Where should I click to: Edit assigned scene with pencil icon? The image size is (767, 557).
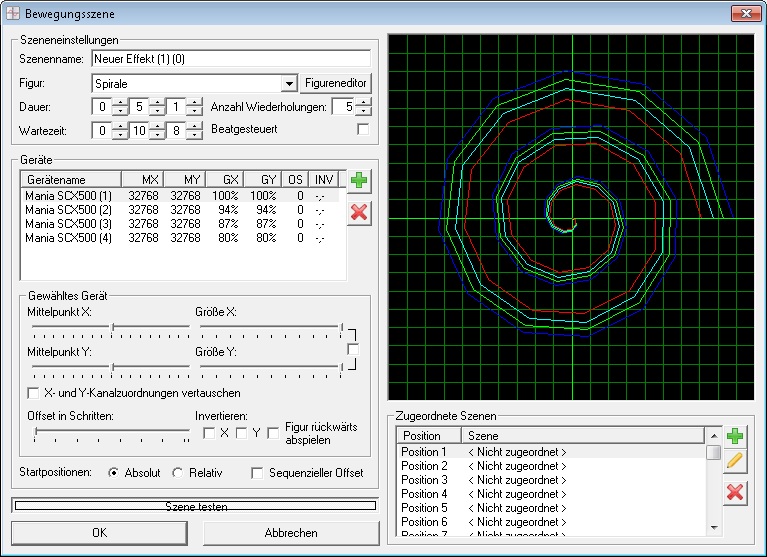[735, 462]
